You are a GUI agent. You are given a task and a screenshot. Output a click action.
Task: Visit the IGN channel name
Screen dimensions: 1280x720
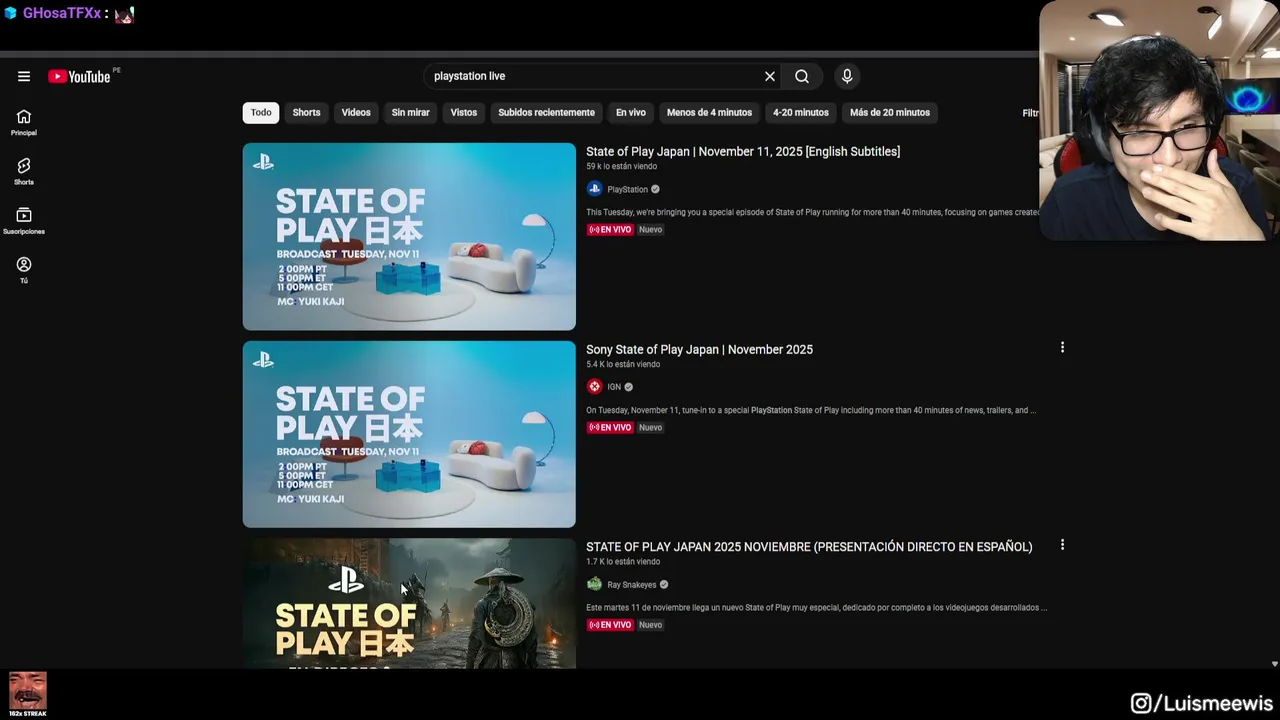point(614,387)
